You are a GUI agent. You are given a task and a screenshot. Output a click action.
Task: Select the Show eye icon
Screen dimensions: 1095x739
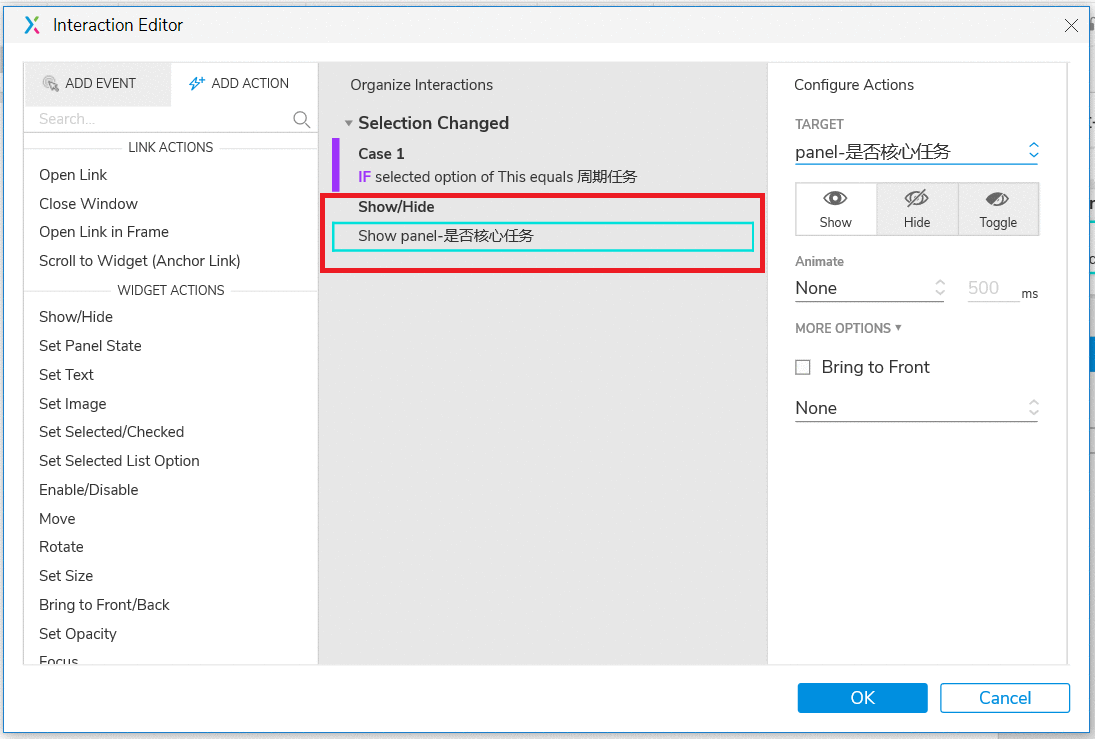point(835,199)
